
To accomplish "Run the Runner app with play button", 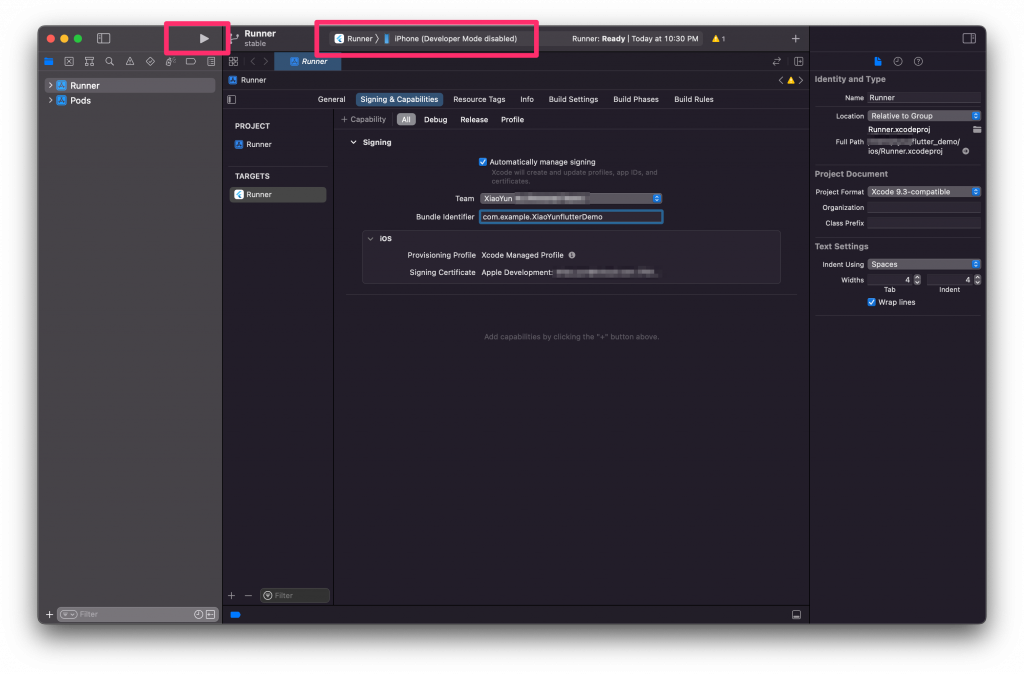I will pyautogui.click(x=204, y=39).
